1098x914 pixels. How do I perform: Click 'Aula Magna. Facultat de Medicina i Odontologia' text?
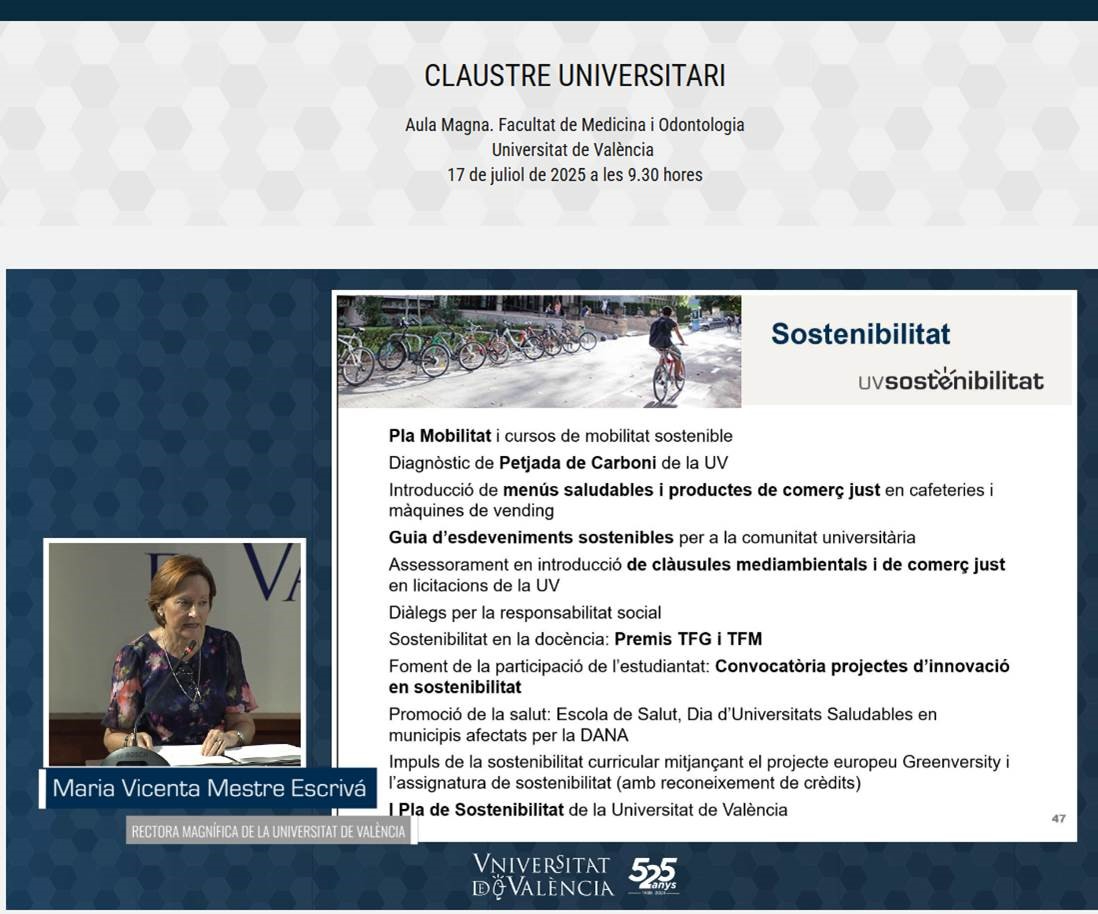pyautogui.click(x=574, y=125)
